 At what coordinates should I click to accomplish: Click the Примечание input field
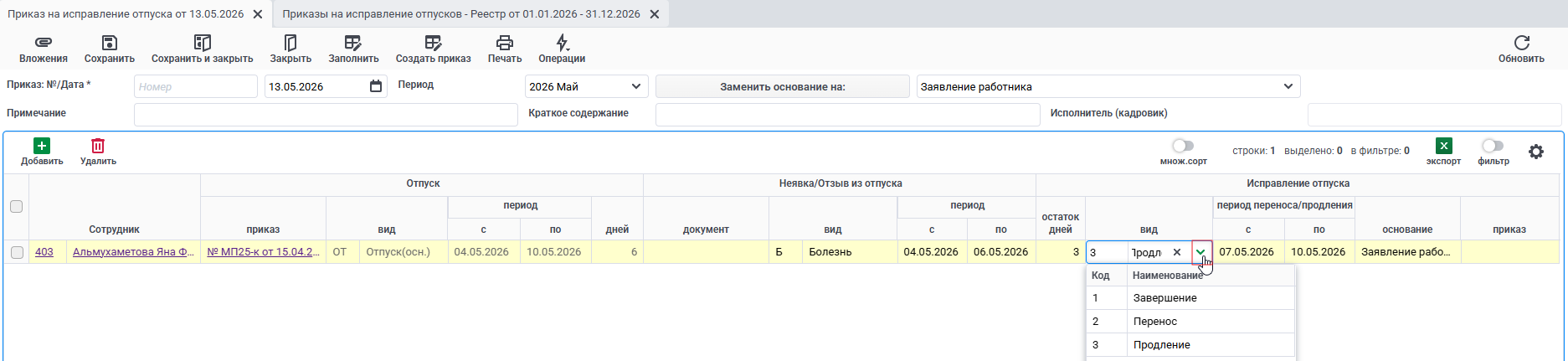[x=326, y=115]
